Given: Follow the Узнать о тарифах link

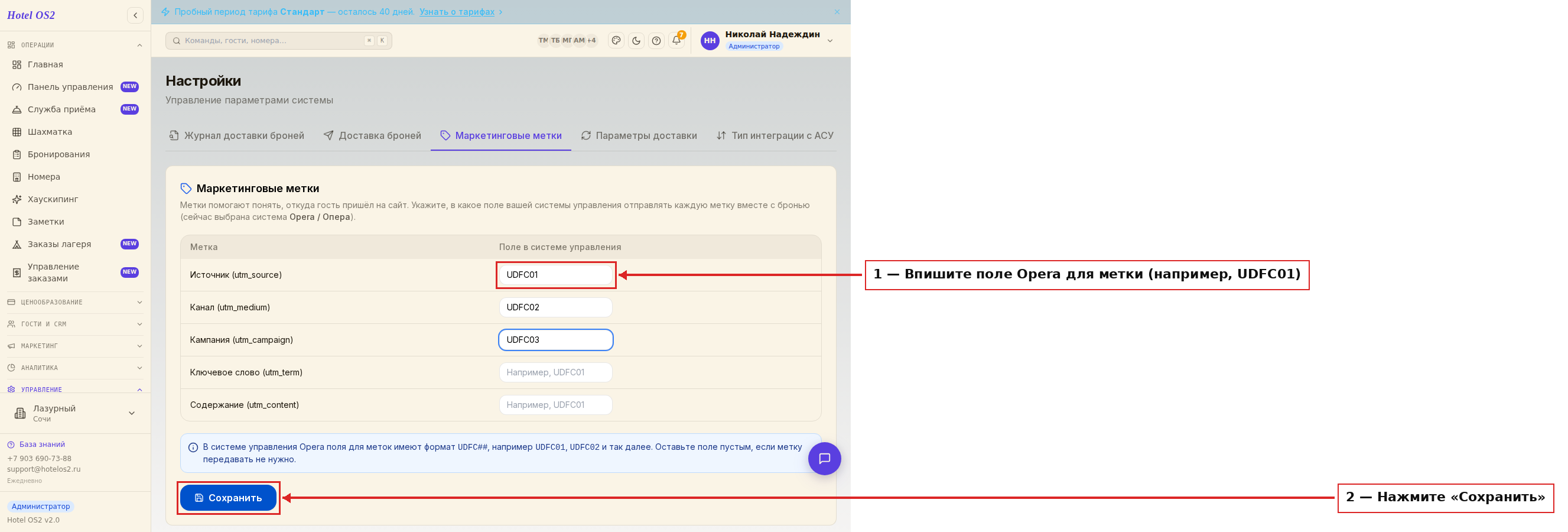Looking at the screenshot, I should click(457, 12).
